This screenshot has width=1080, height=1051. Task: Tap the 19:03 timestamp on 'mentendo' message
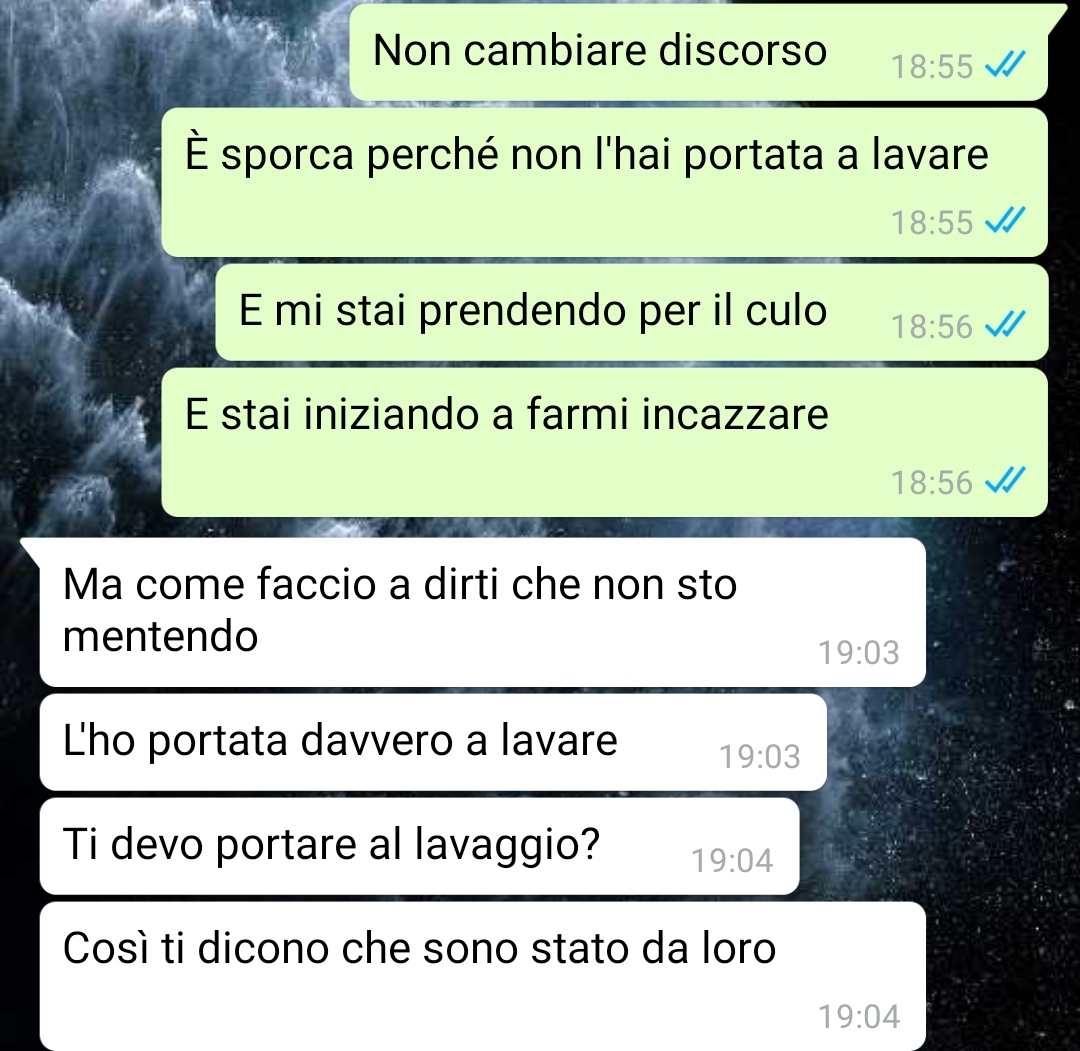pos(858,652)
